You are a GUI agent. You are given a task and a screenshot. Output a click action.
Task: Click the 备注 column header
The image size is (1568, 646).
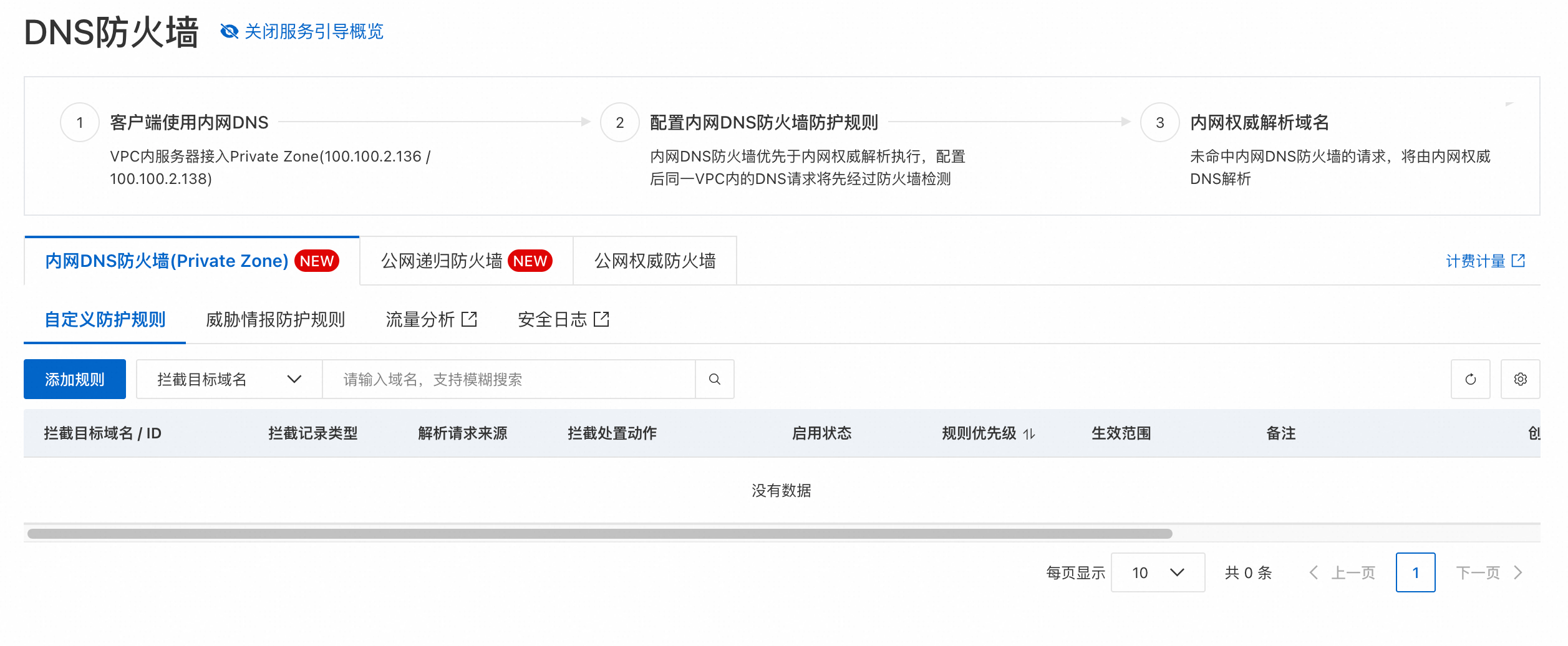tap(1281, 433)
